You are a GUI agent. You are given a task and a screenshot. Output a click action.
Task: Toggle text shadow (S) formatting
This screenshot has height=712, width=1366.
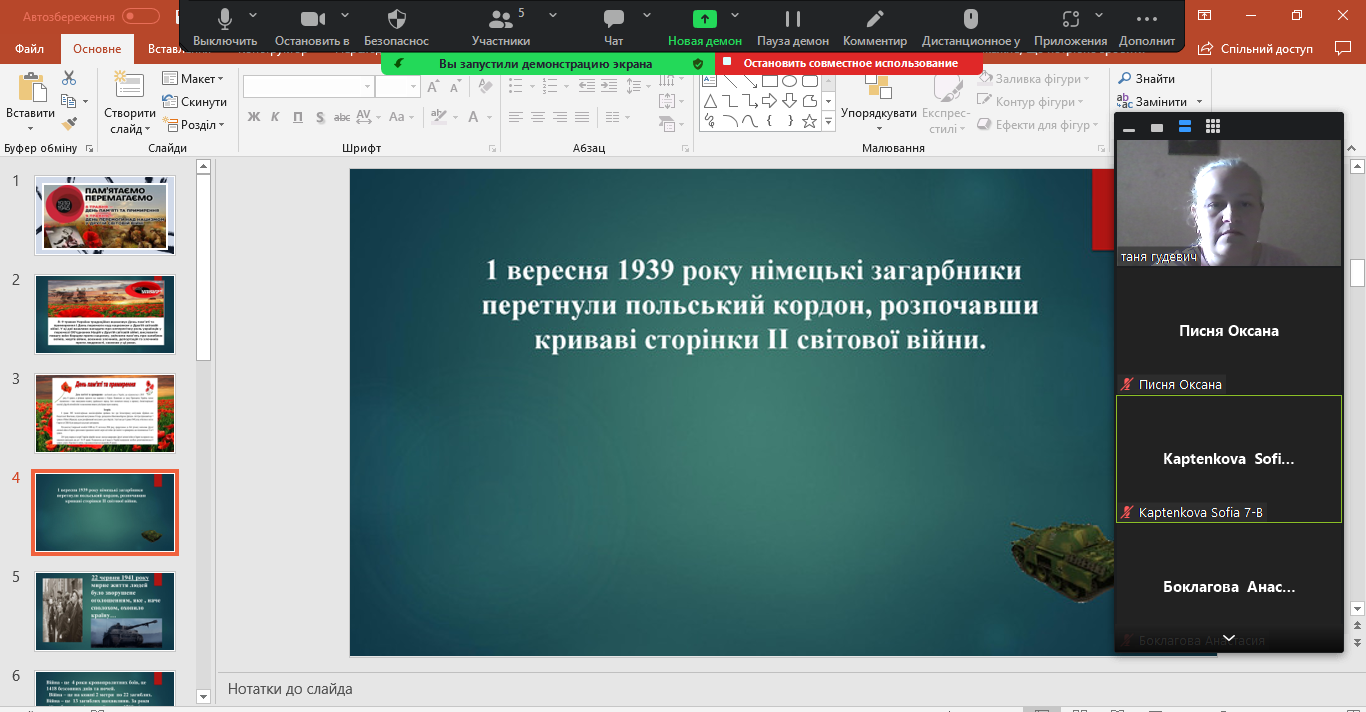coord(320,117)
